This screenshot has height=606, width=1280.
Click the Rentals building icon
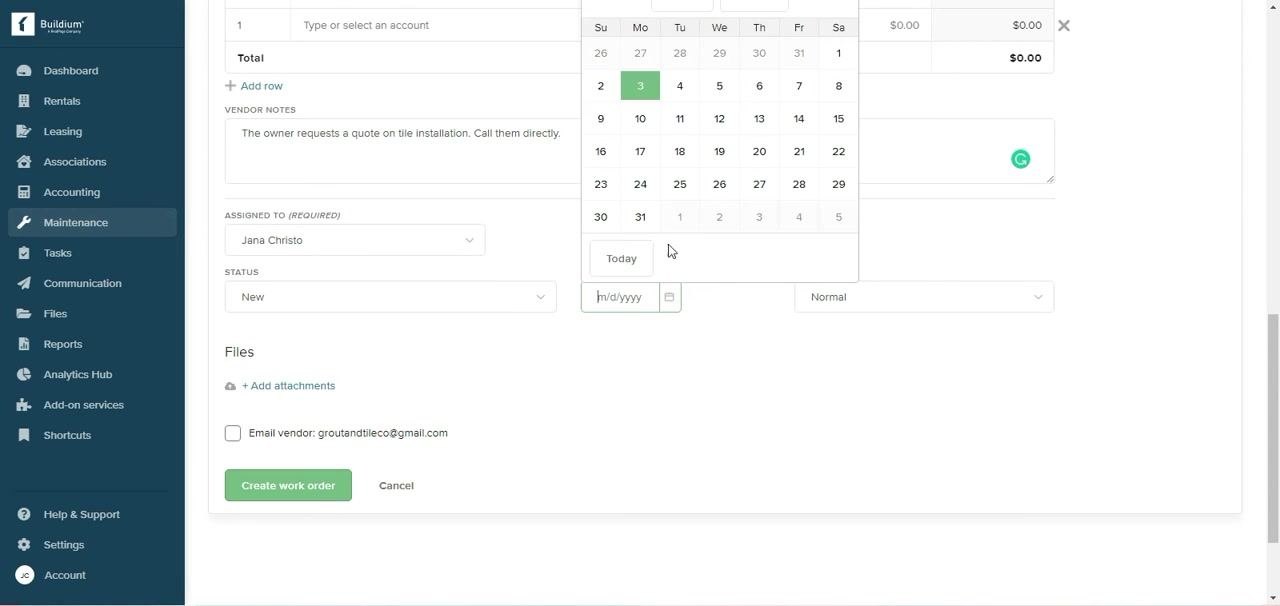pyautogui.click(x=24, y=101)
